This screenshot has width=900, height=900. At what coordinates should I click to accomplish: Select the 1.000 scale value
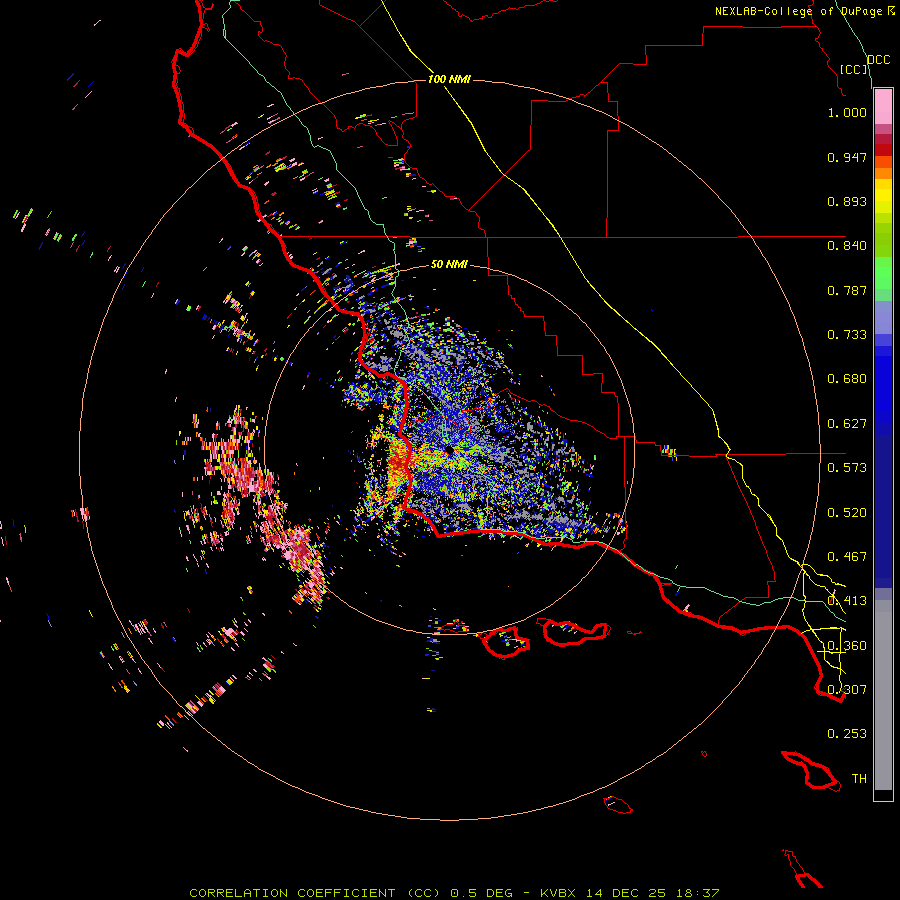(847, 112)
